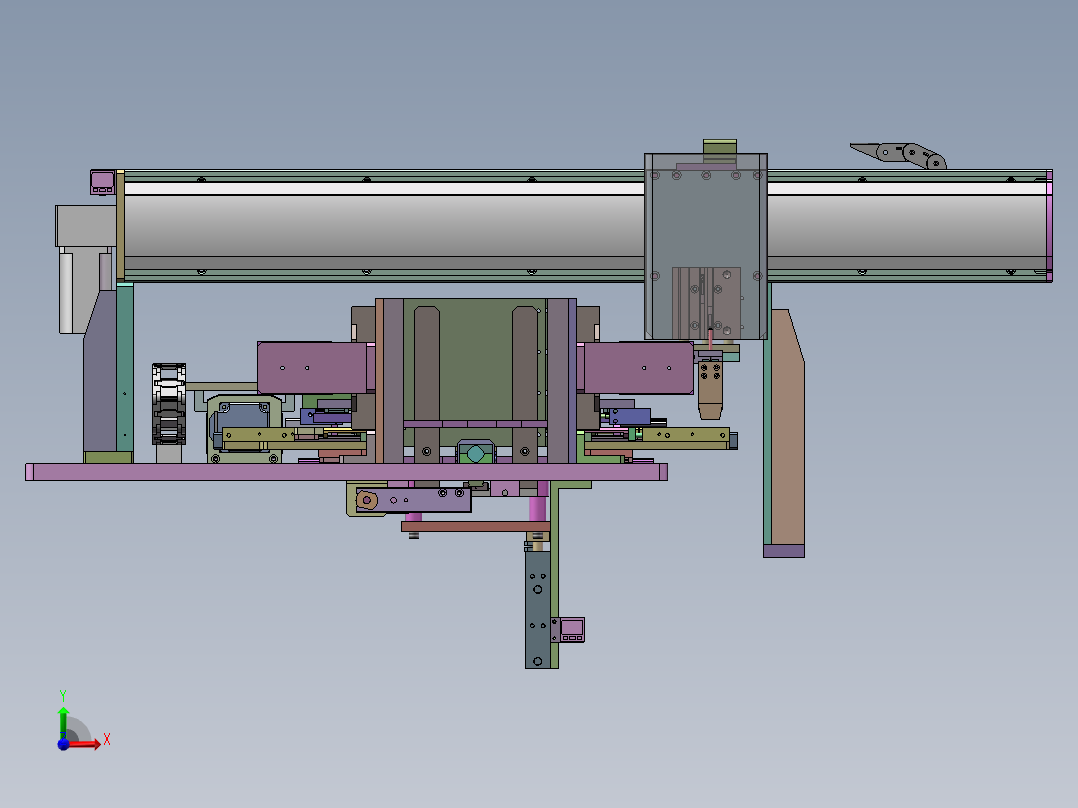Select the gray motor housing at the left rail end

tap(85, 226)
